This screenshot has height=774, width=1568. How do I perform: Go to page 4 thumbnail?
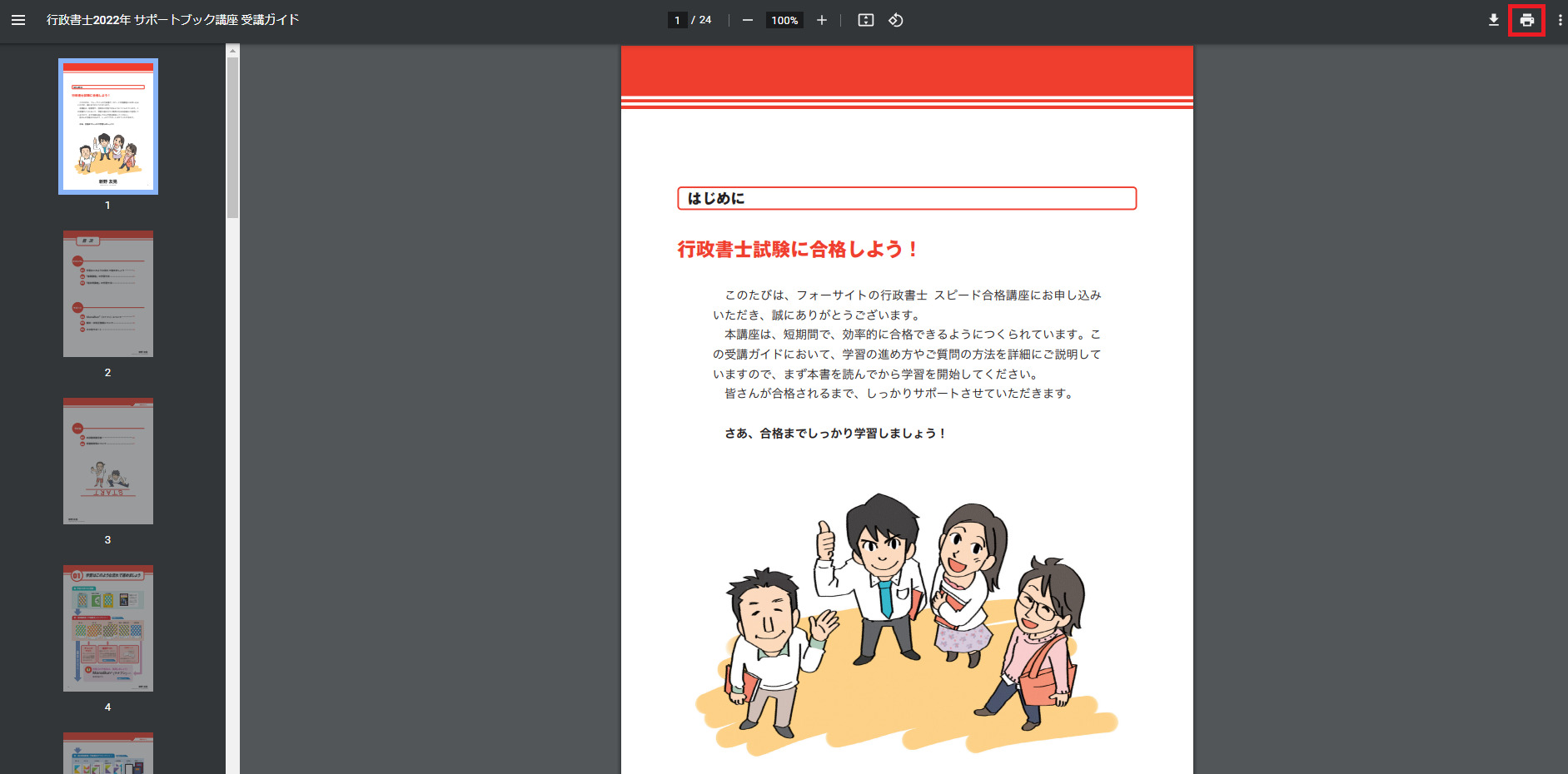click(x=108, y=628)
